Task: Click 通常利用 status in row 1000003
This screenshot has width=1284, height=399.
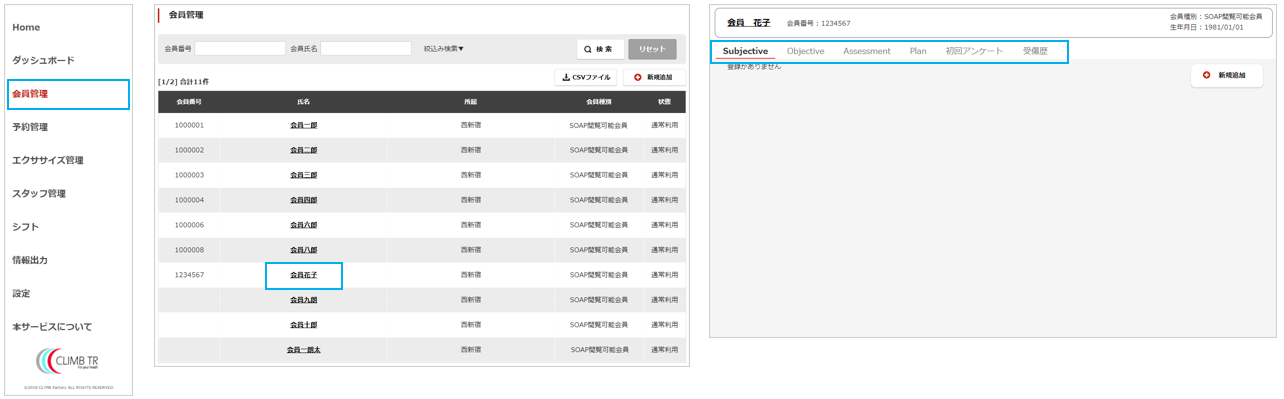Action: point(664,175)
